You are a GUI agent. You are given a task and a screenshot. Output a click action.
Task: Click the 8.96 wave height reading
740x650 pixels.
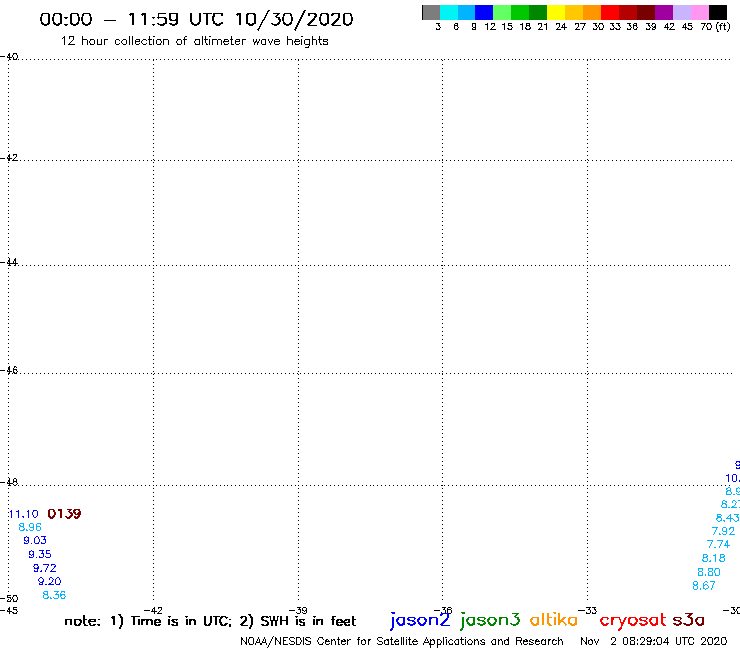(x=30, y=527)
